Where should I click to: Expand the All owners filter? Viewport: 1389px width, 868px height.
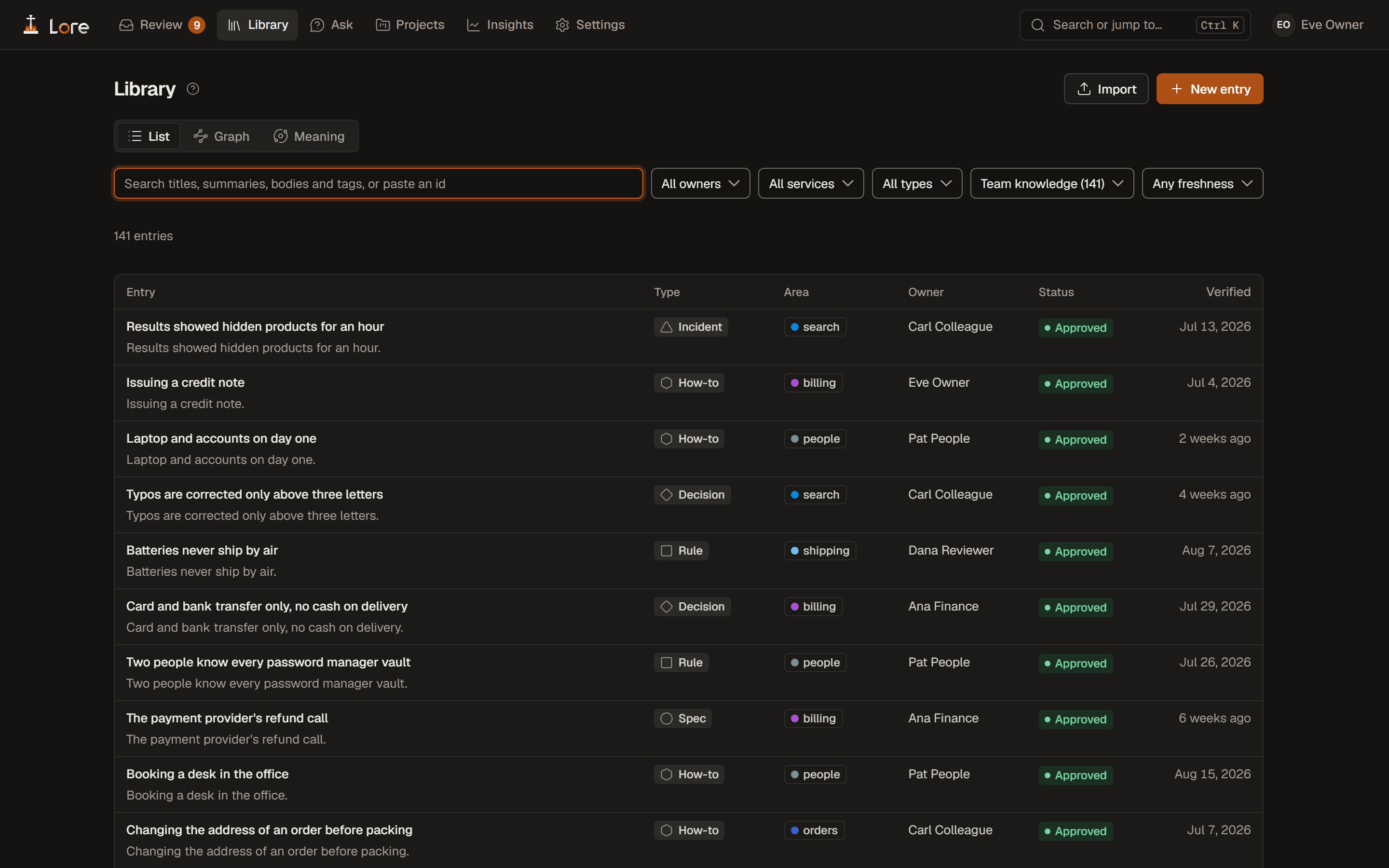coord(700,184)
